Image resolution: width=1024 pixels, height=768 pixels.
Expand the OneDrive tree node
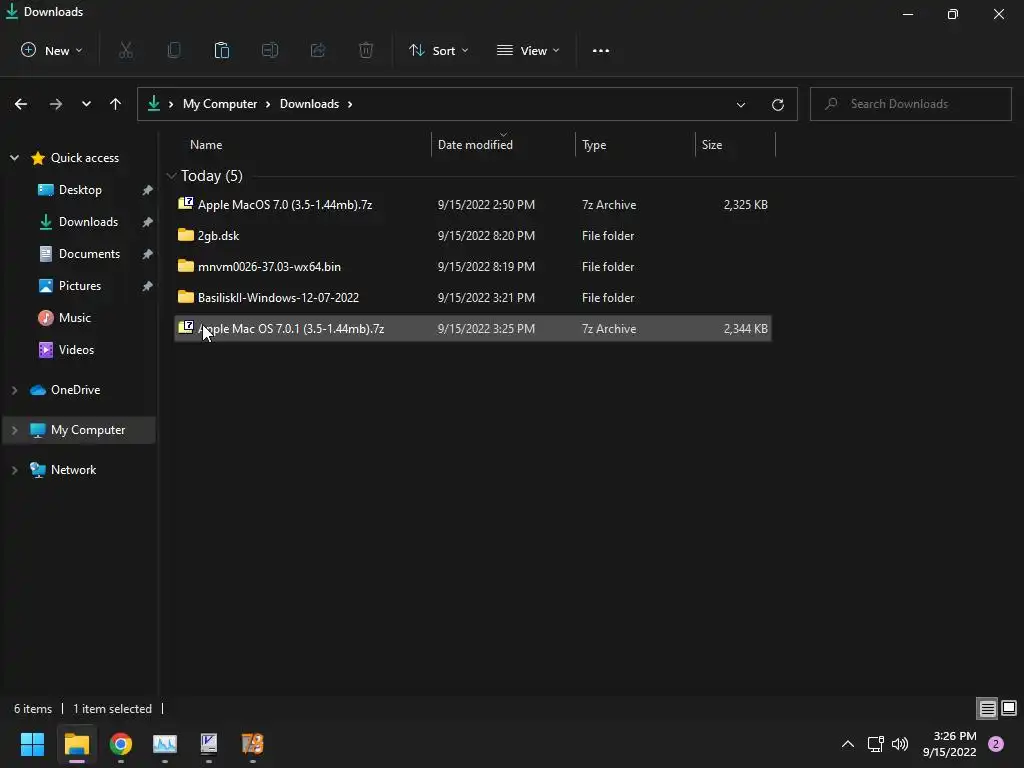(14, 390)
